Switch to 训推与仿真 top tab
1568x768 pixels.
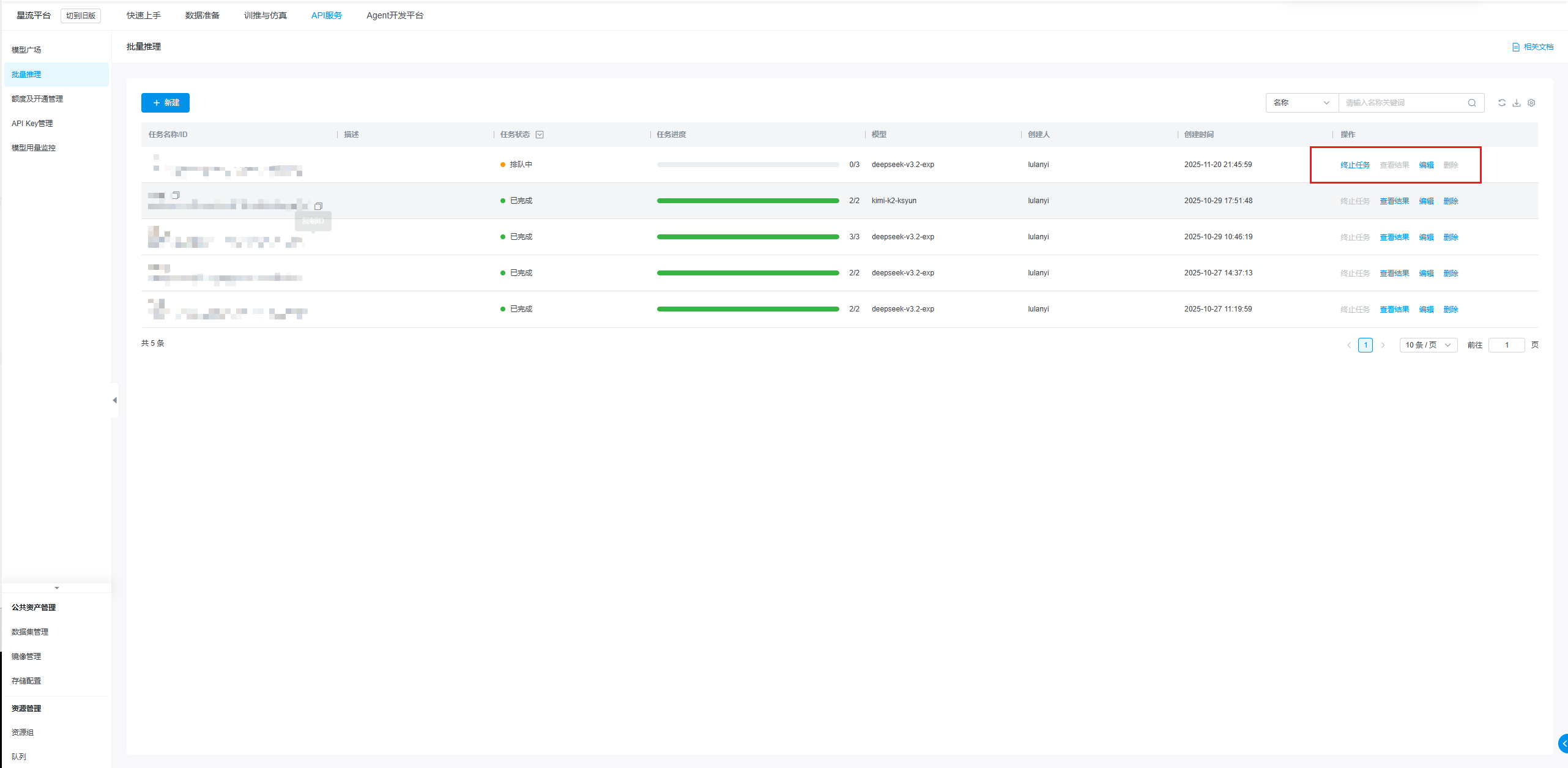[x=265, y=15]
